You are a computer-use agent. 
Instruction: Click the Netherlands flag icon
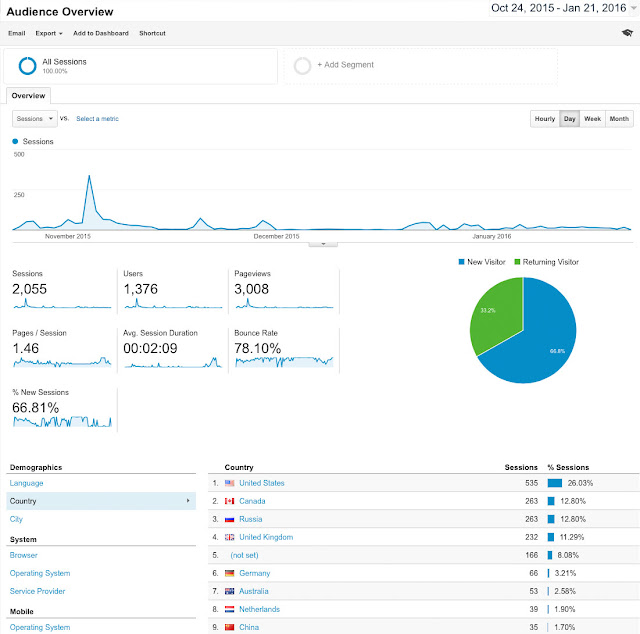tap(229, 609)
